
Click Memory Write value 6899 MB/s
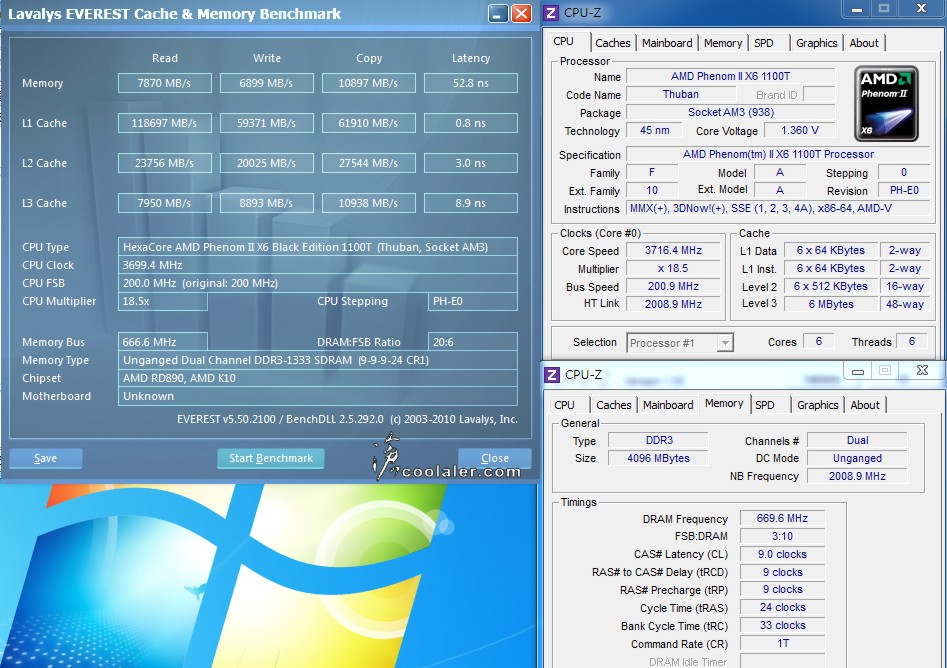coord(266,83)
